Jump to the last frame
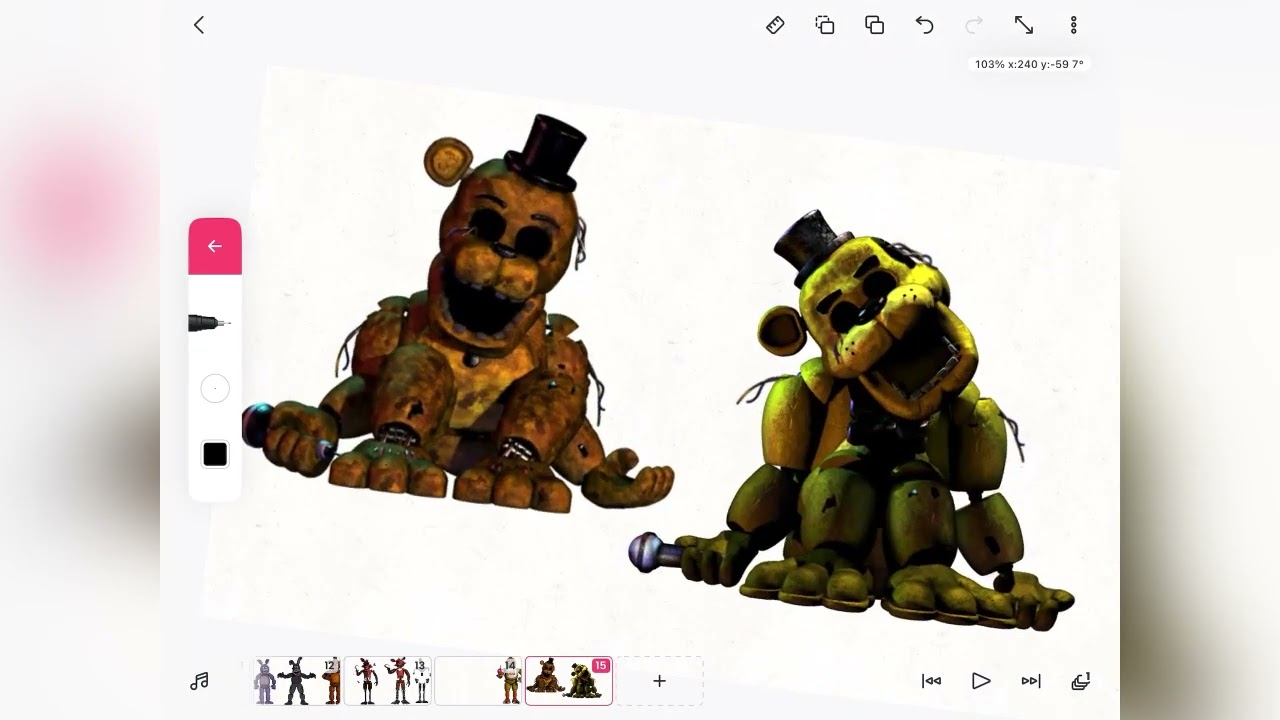 (1031, 681)
